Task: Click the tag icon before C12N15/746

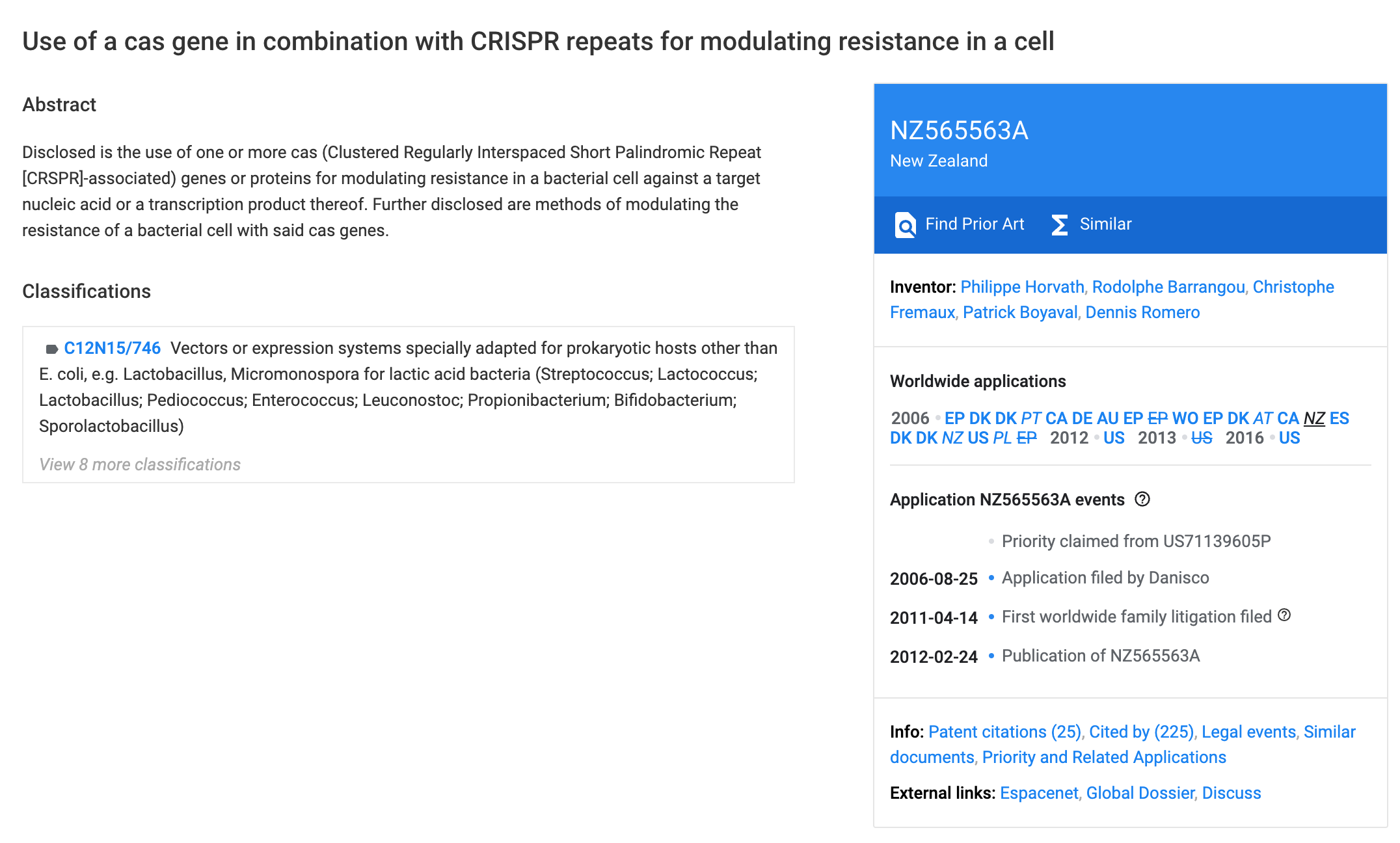Action: click(x=51, y=349)
